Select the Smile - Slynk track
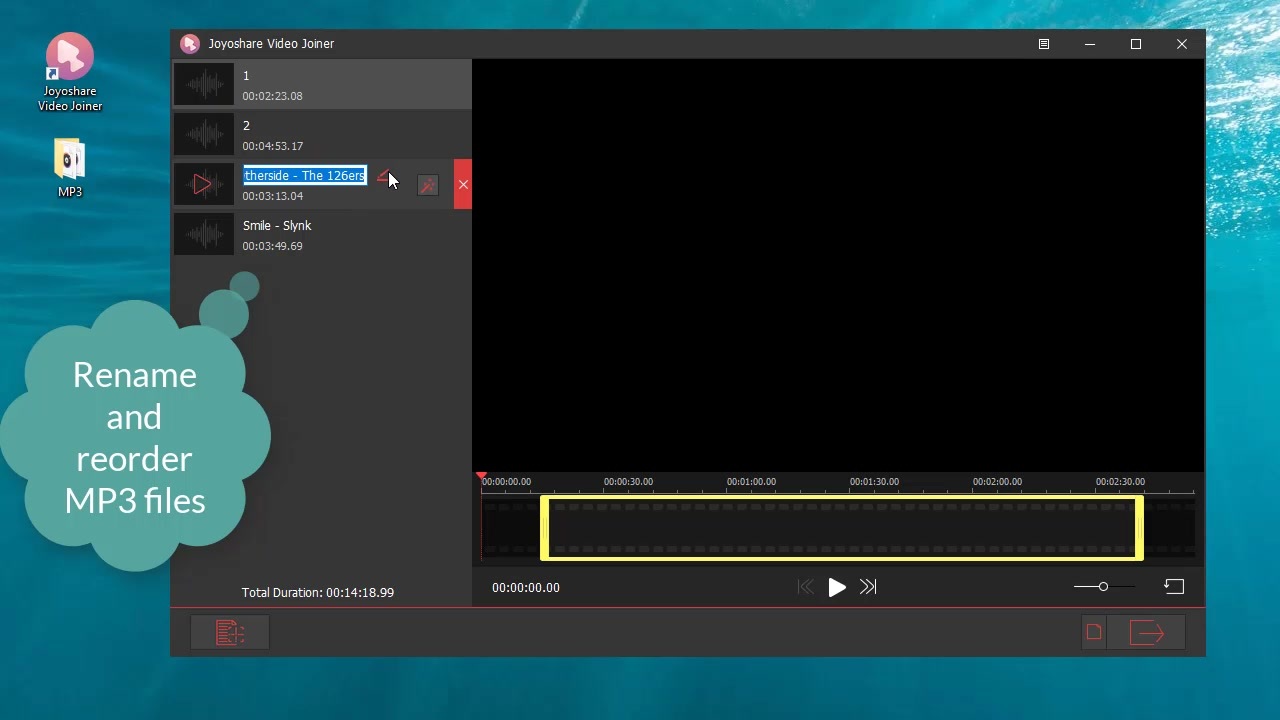Viewport: 1280px width, 720px height. point(322,234)
